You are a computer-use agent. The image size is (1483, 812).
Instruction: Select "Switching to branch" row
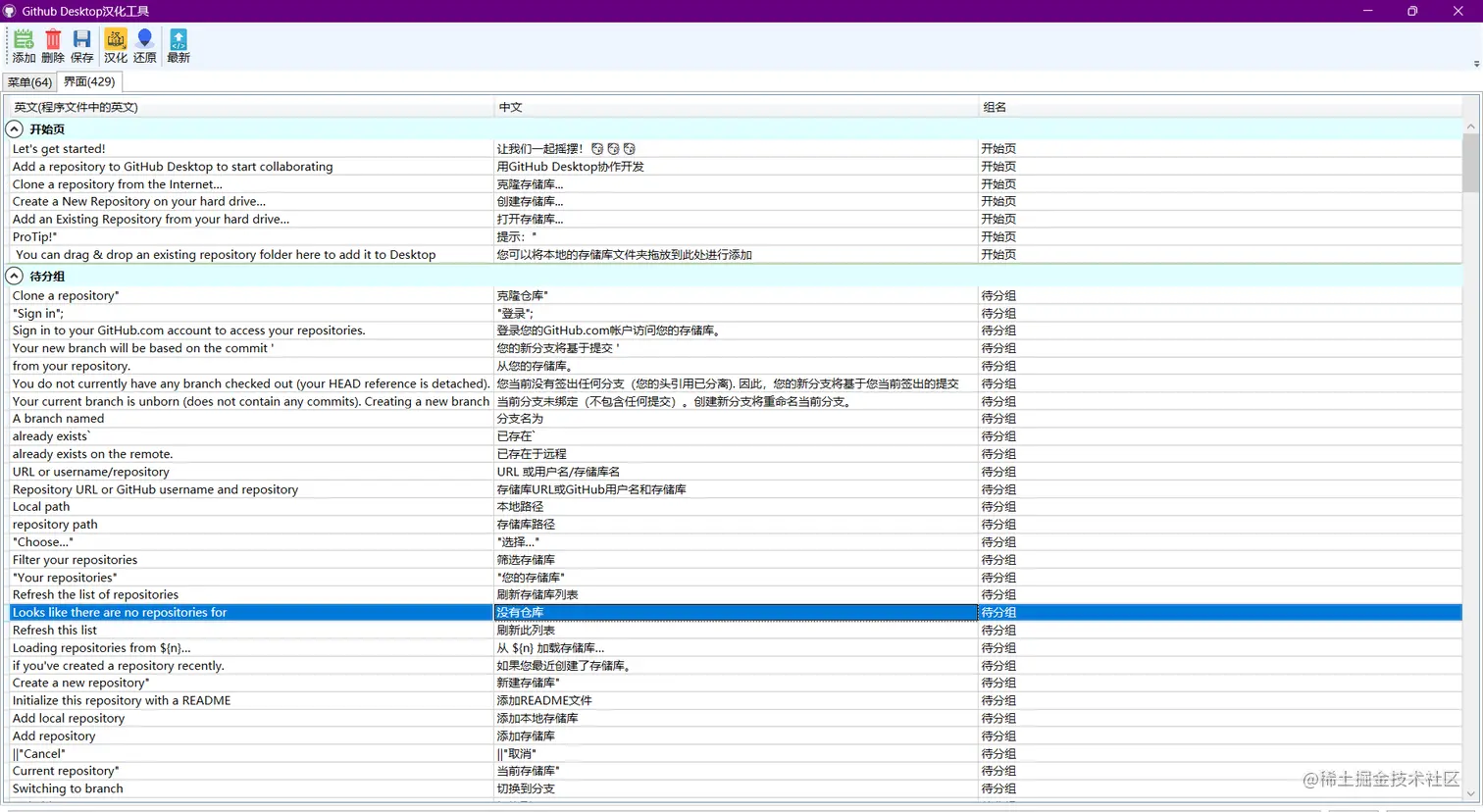(736, 788)
